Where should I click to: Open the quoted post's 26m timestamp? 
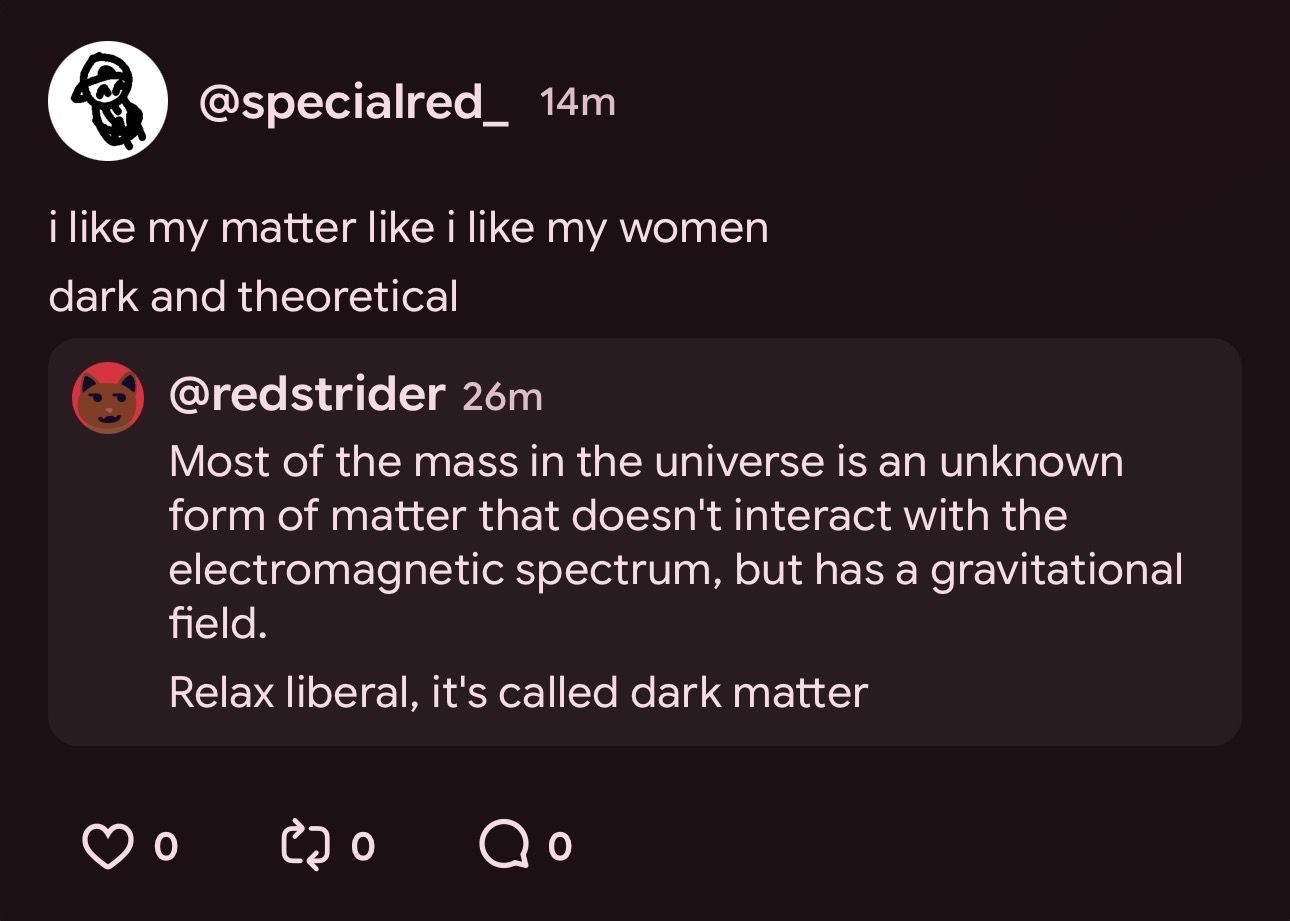[x=503, y=397]
